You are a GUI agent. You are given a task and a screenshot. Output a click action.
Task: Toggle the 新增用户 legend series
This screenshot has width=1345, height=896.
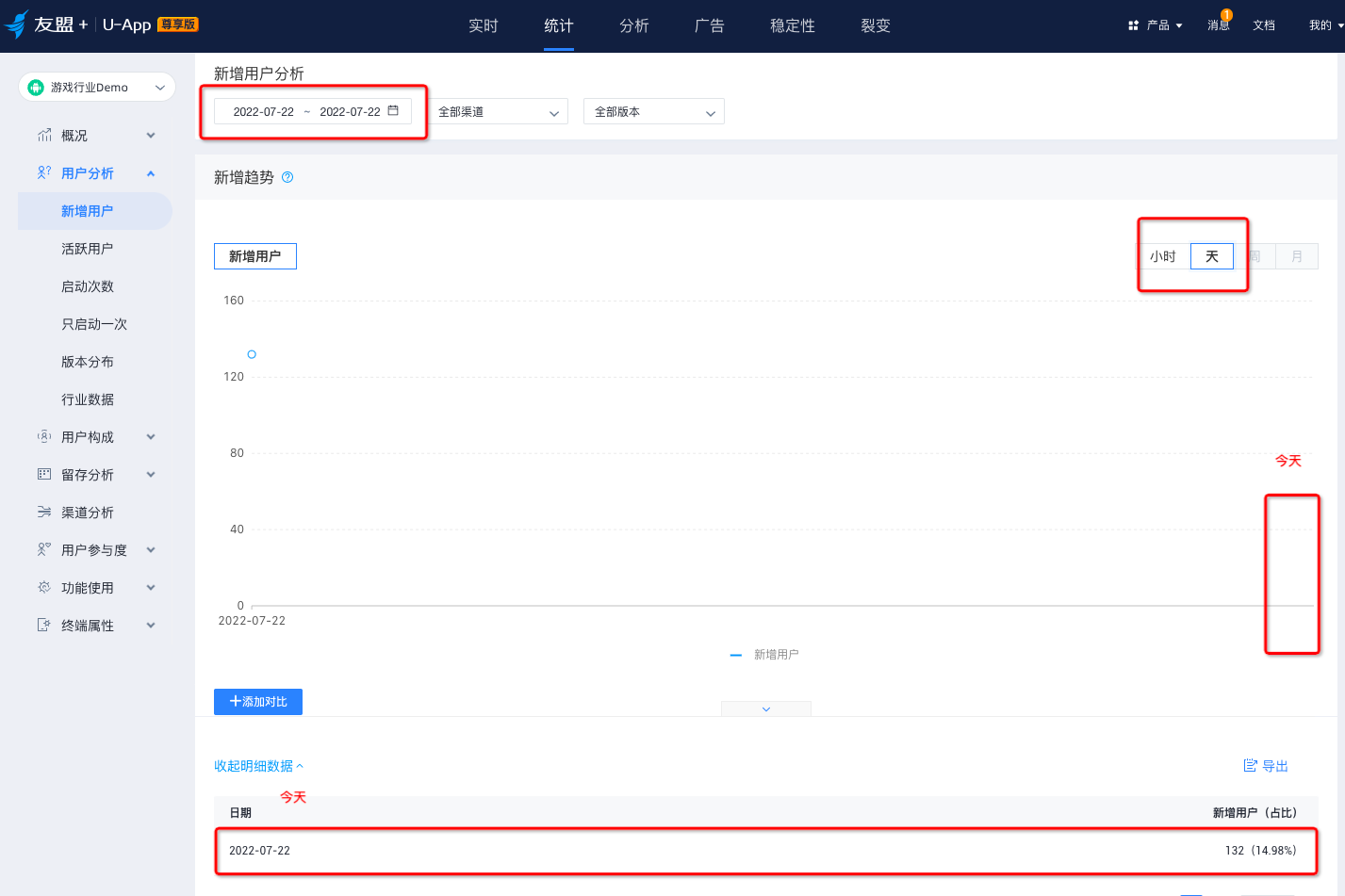(x=764, y=655)
